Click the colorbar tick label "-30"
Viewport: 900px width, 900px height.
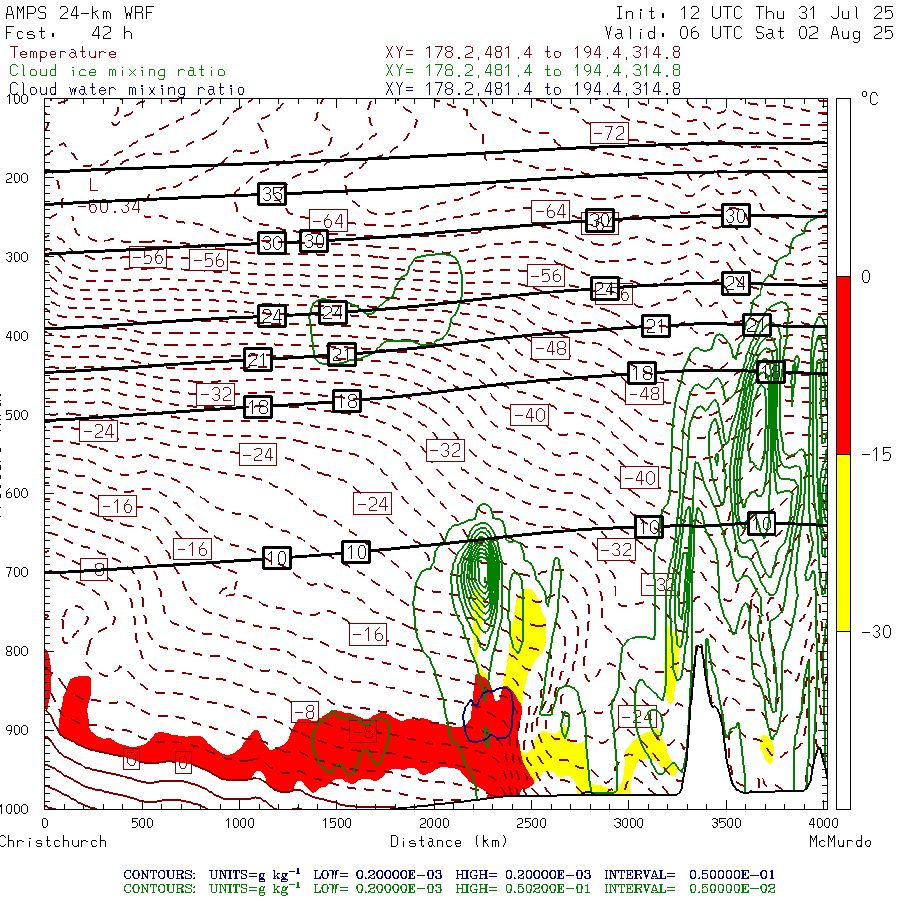coord(876,632)
